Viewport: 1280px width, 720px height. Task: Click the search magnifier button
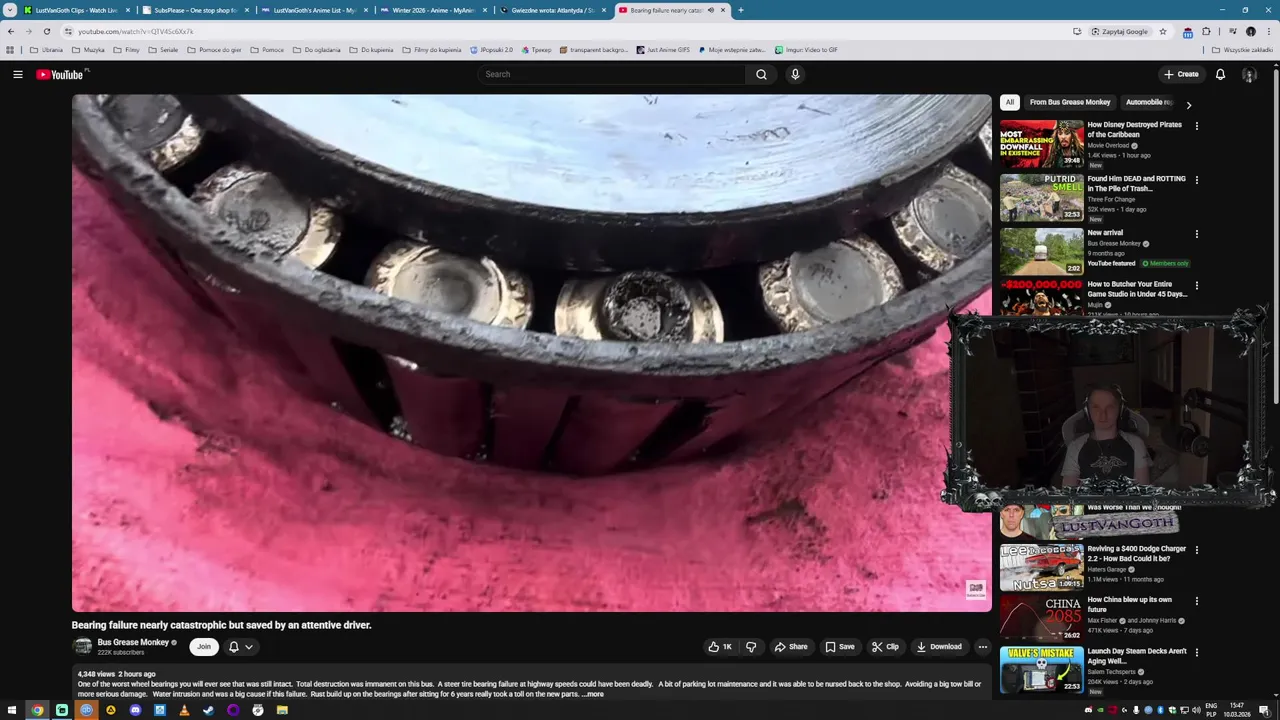pos(761,74)
